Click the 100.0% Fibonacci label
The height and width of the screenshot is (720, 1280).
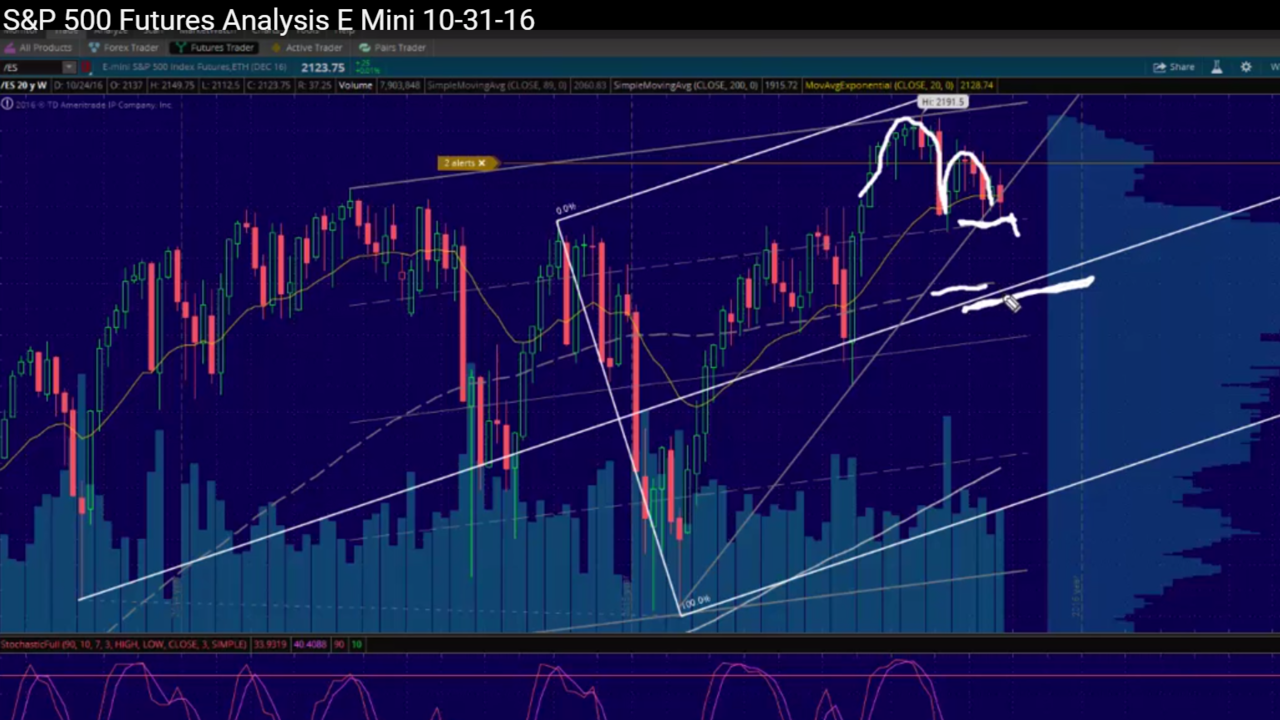pos(695,602)
